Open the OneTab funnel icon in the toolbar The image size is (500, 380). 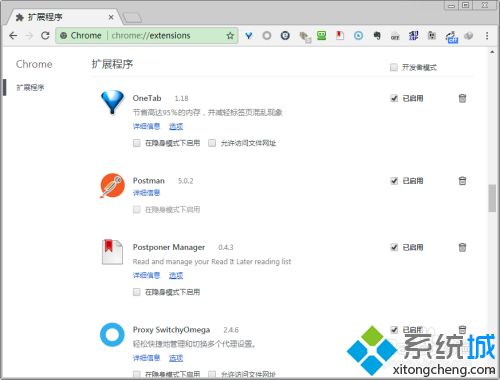[249, 36]
